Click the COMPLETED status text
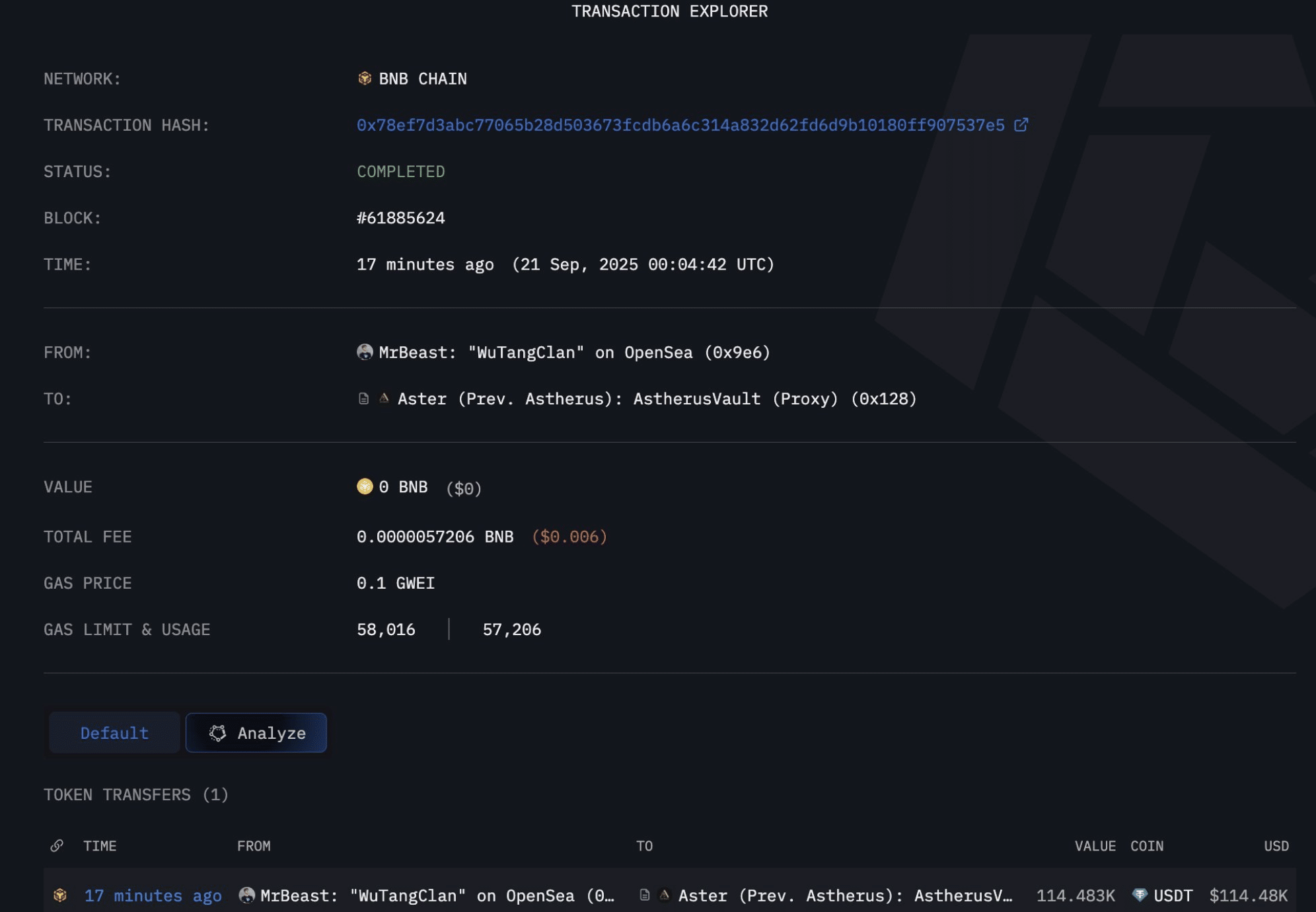Image resolution: width=1316 pixels, height=912 pixels. pyautogui.click(x=401, y=172)
